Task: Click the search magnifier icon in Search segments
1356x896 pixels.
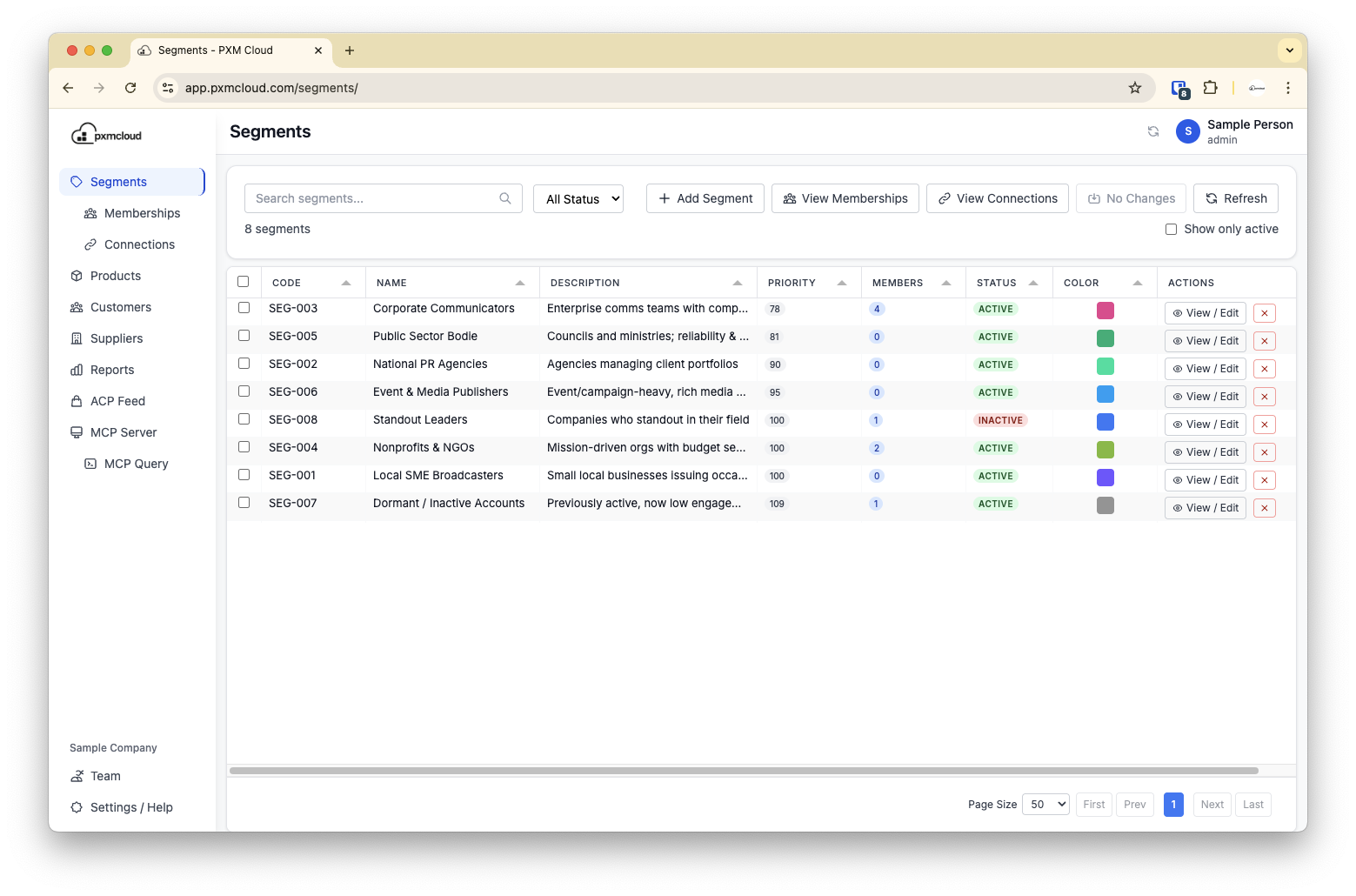Action: click(505, 198)
